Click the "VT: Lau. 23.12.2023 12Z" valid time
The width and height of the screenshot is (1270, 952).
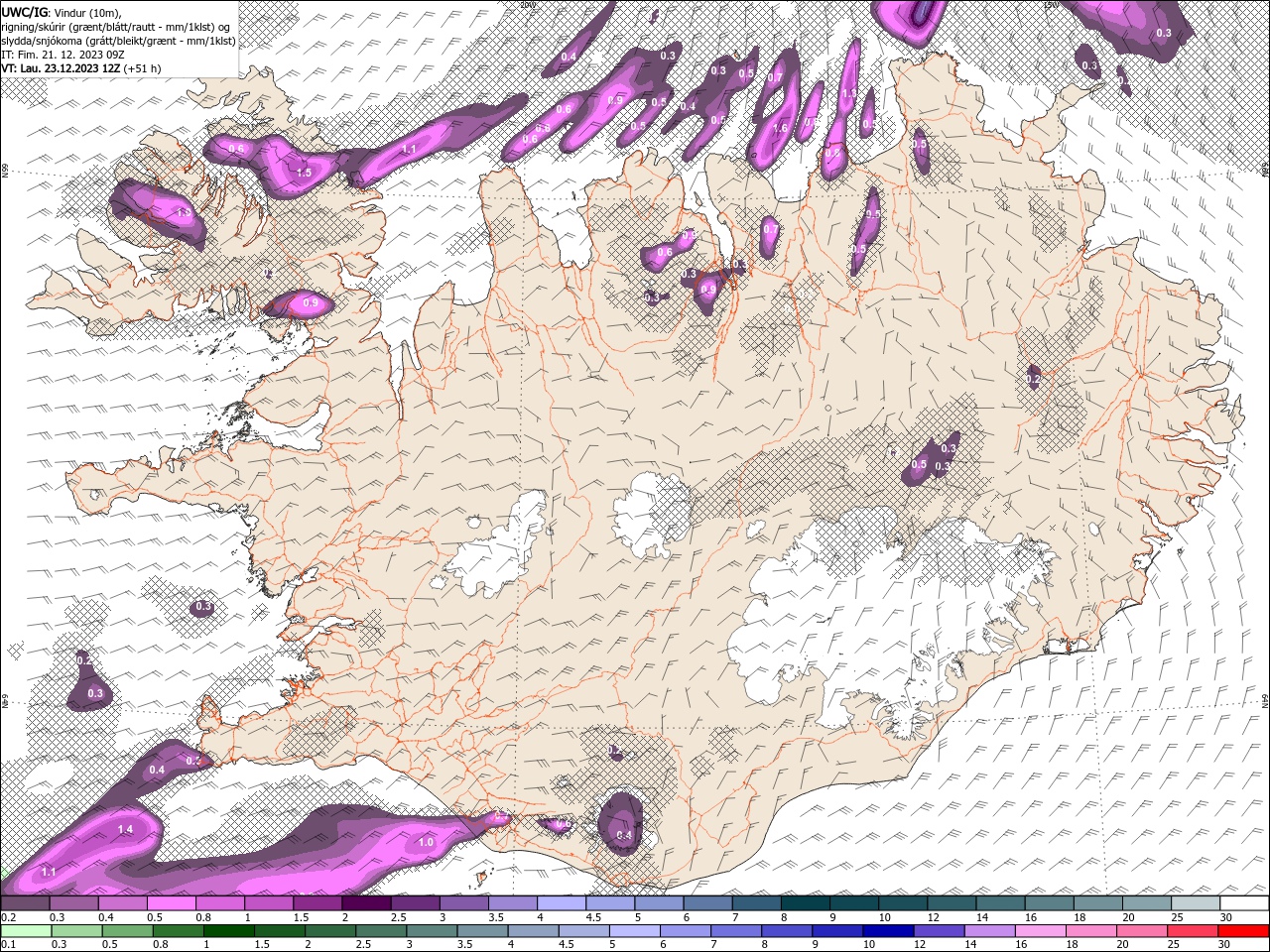pos(62,68)
